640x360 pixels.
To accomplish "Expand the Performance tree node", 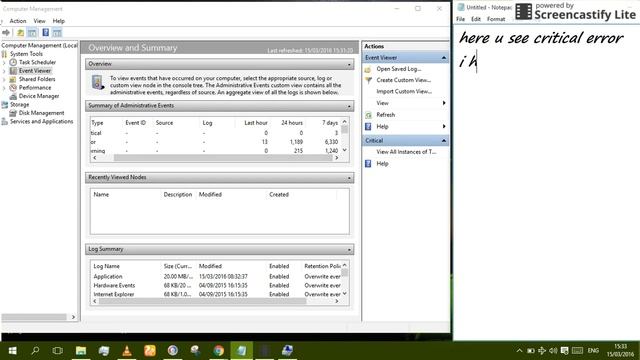I will [x=4, y=88].
